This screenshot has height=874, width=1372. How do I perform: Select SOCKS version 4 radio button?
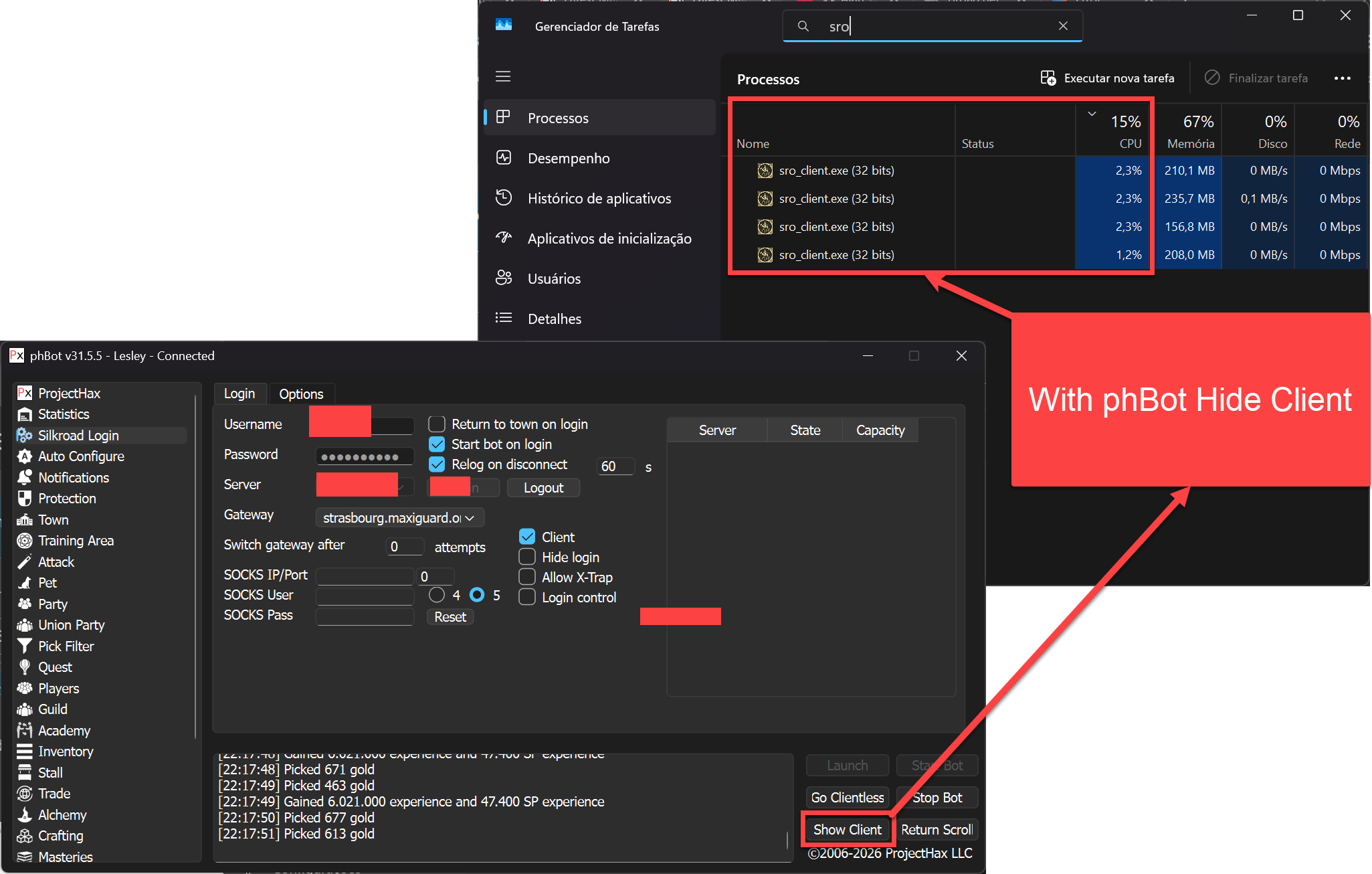coord(437,595)
